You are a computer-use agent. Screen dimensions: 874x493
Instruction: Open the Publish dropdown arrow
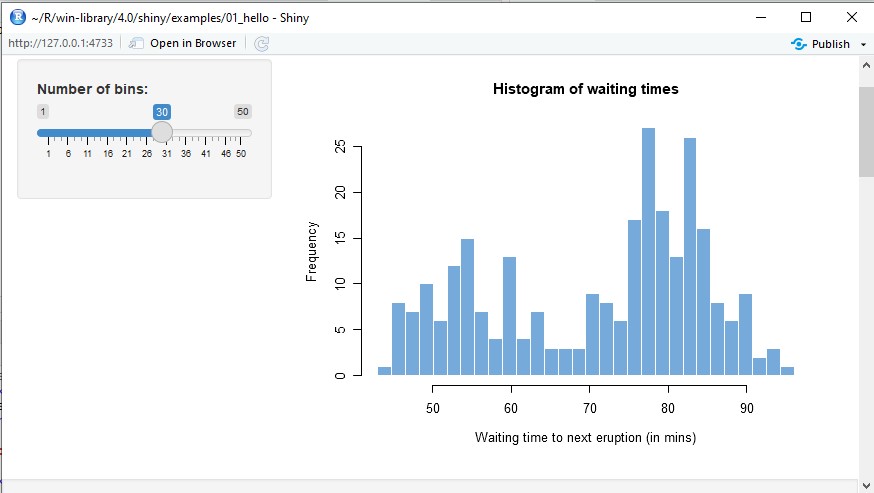pyautogui.click(x=860, y=44)
